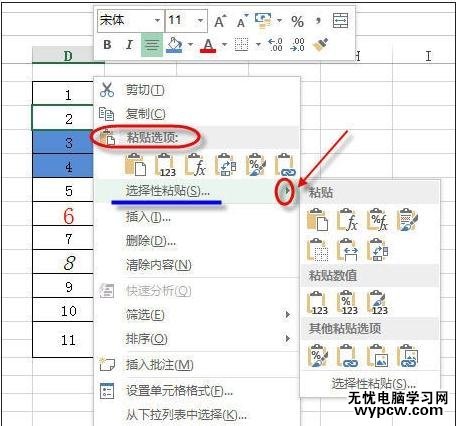Click the accounting number format icon
The width and height of the screenshot is (459, 426).
point(263,21)
